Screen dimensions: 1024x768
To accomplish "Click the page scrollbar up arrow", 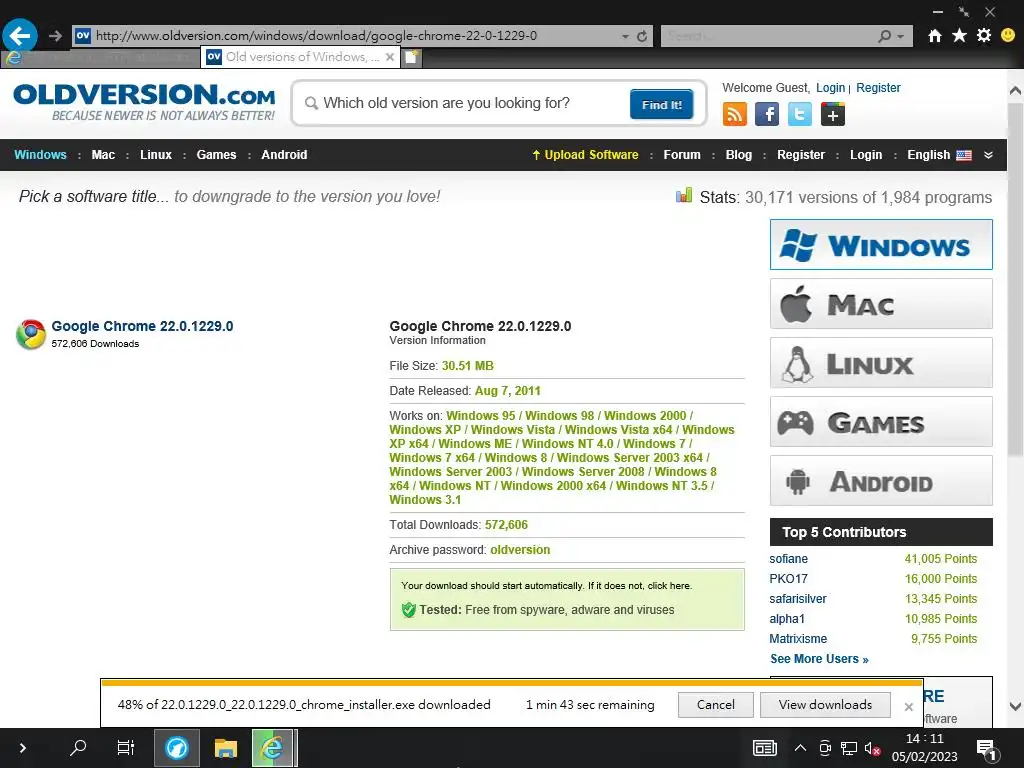I will [1015, 91].
